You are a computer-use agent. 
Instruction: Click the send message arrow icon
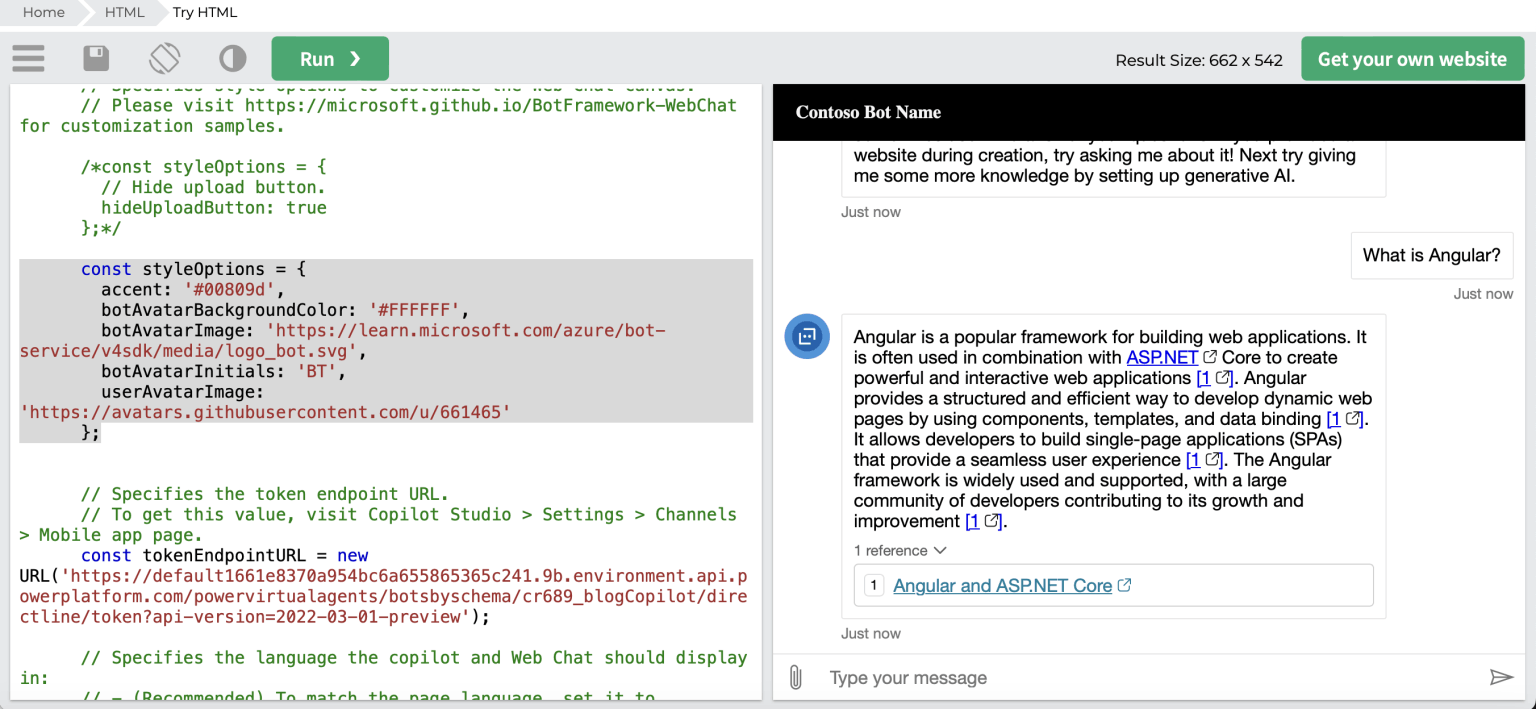pos(1501,678)
